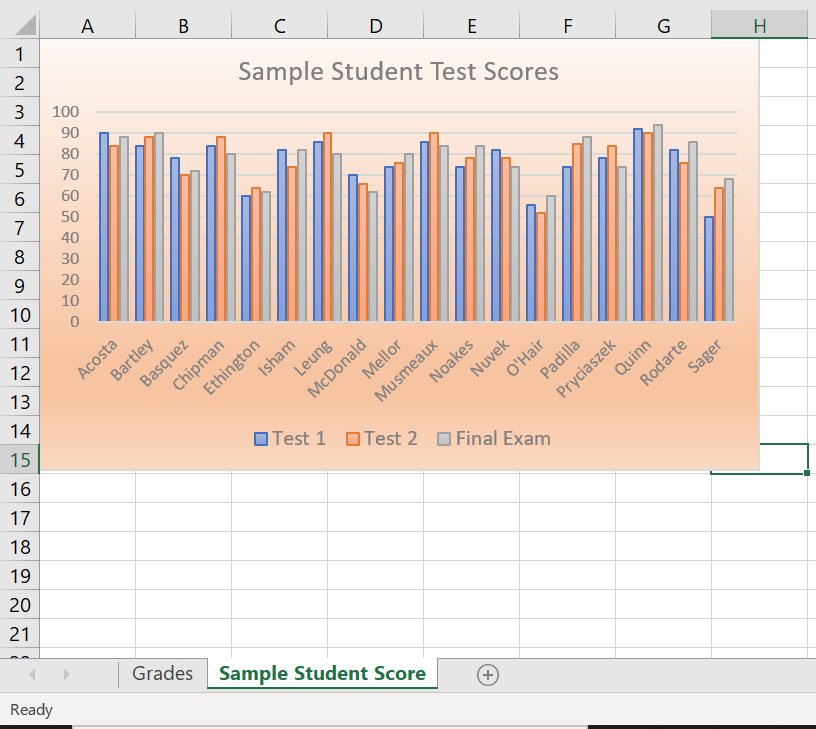Click the gray Final Exam legend swatch
The height and width of the screenshot is (729, 816).
pyautogui.click(x=444, y=439)
